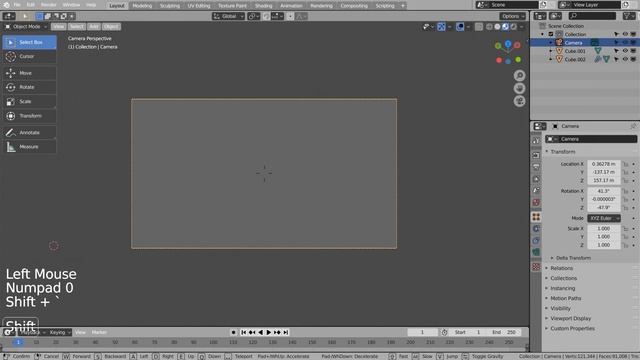Open the Options dropdown
Image resolution: width=640 pixels, height=360 pixels.
(x=513, y=16)
